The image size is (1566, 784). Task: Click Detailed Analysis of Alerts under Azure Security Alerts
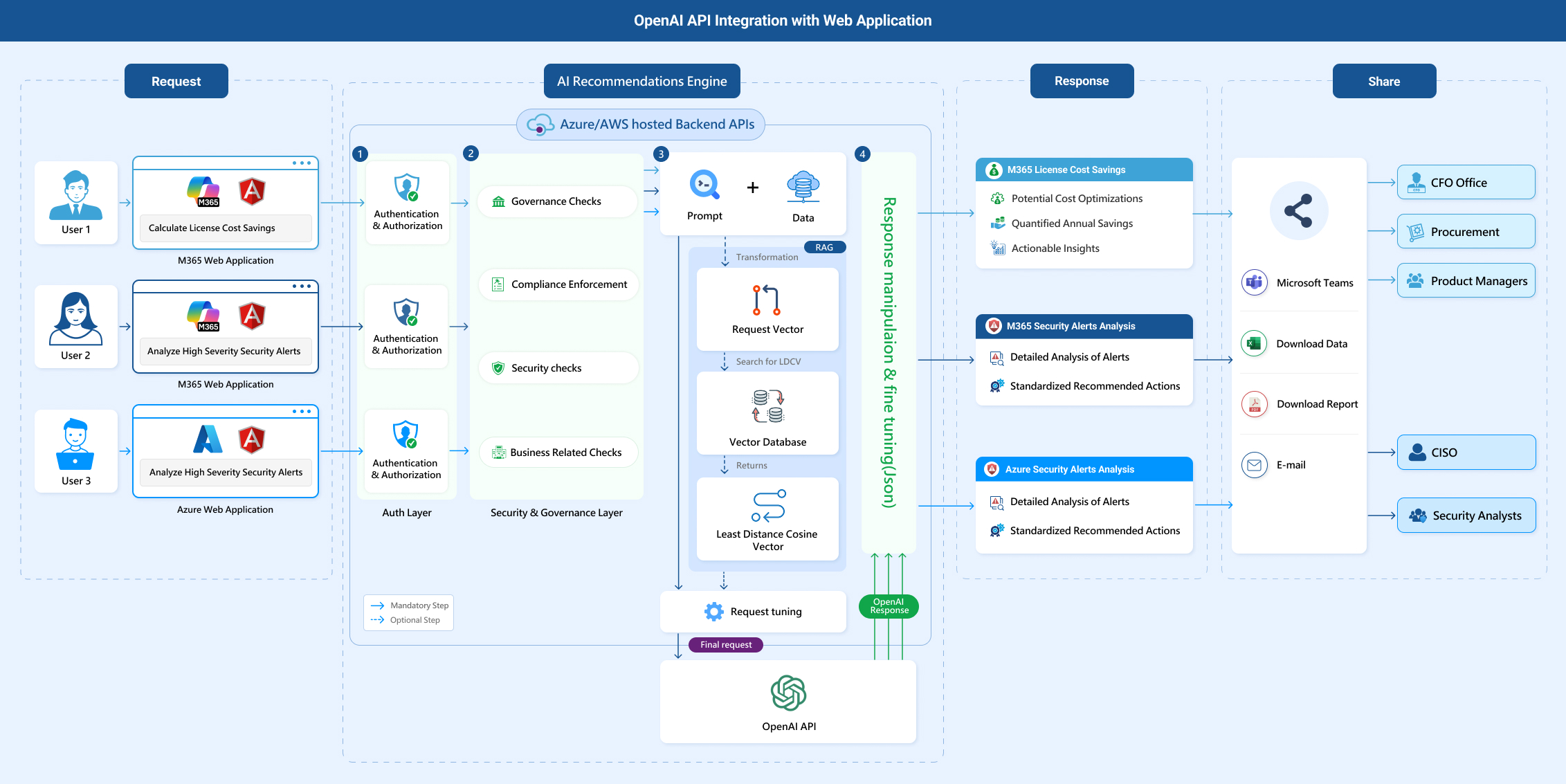point(1070,502)
